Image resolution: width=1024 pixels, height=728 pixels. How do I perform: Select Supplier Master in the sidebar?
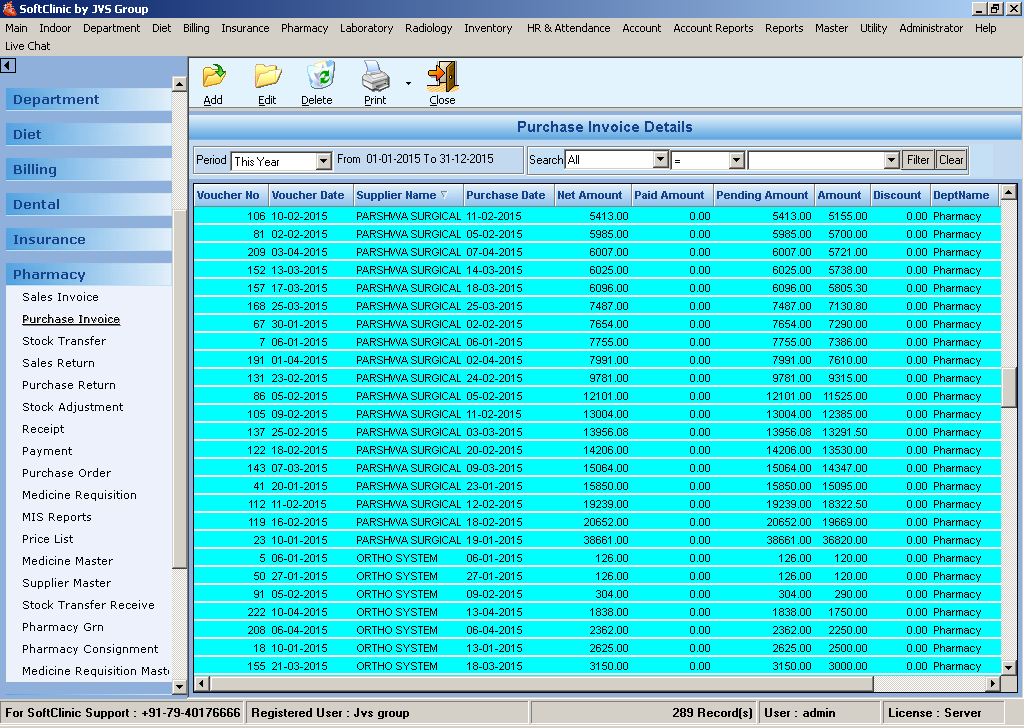[67, 583]
